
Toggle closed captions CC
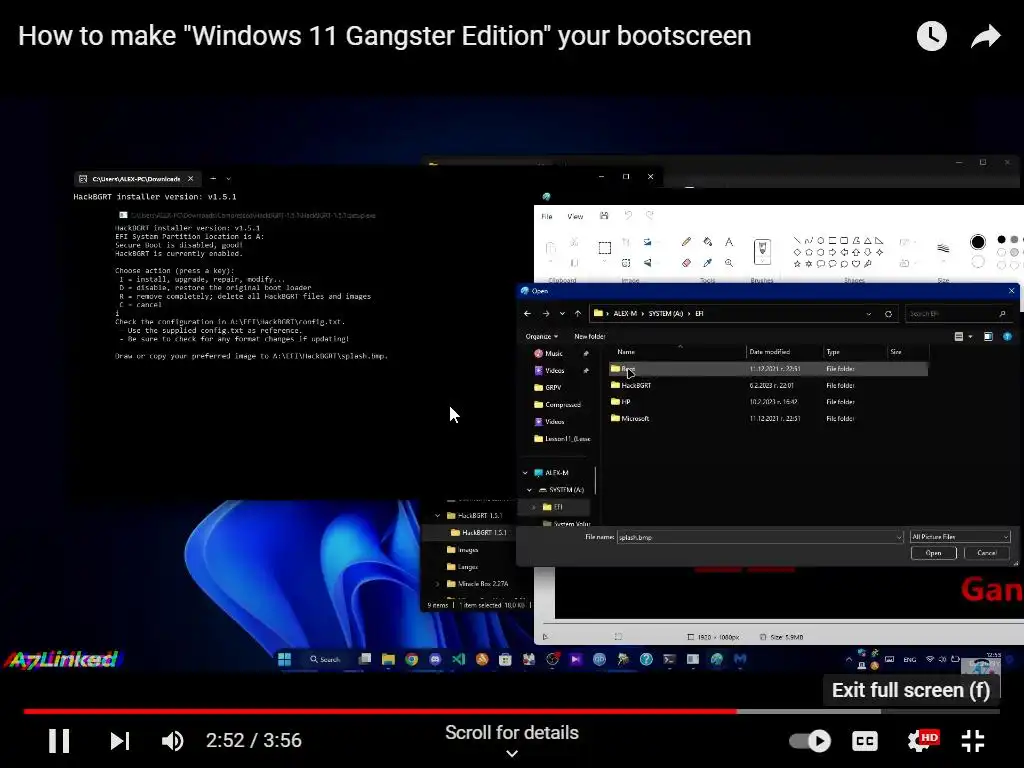tap(865, 741)
